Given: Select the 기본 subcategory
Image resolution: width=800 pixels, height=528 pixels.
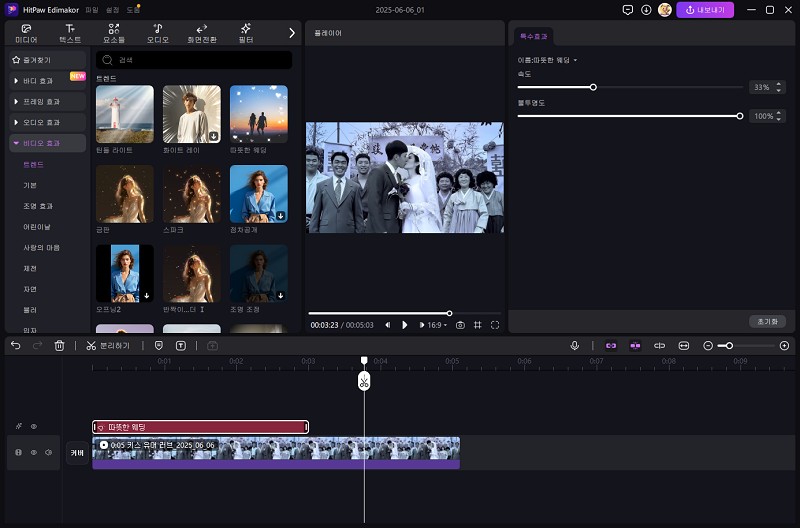Looking at the screenshot, I should 30,185.
